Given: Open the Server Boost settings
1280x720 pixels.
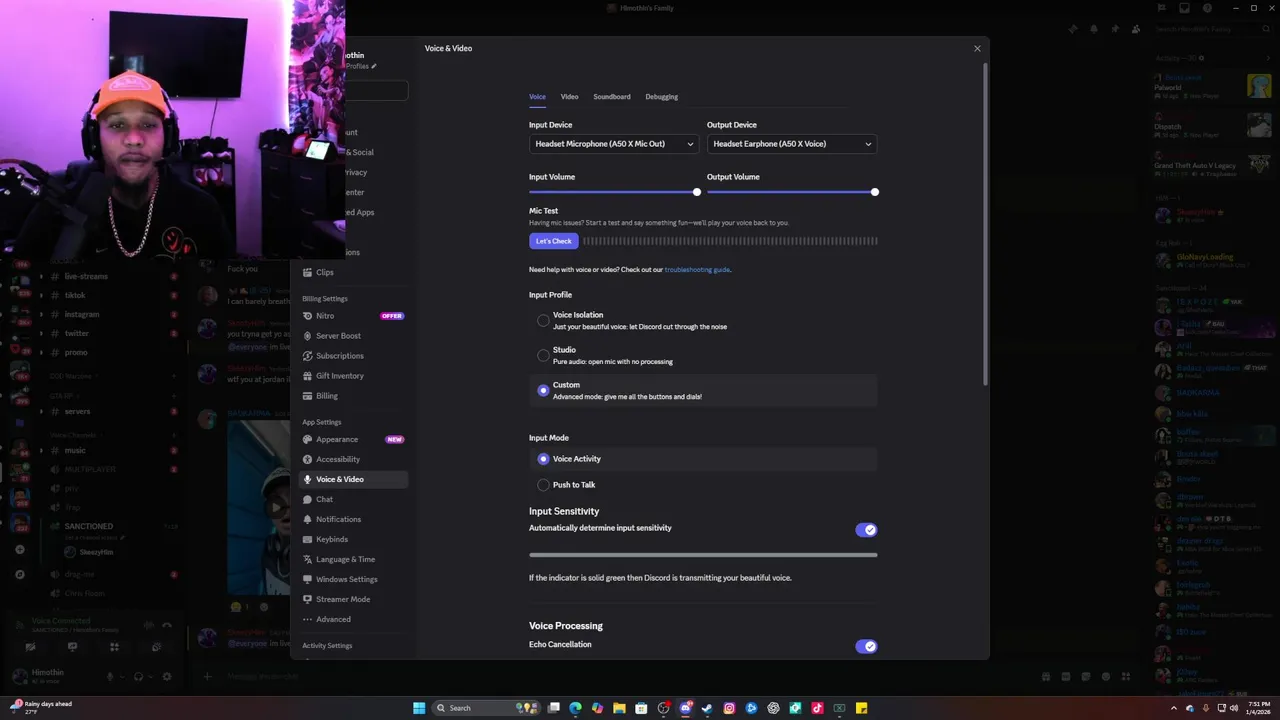Looking at the screenshot, I should point(352,336).
